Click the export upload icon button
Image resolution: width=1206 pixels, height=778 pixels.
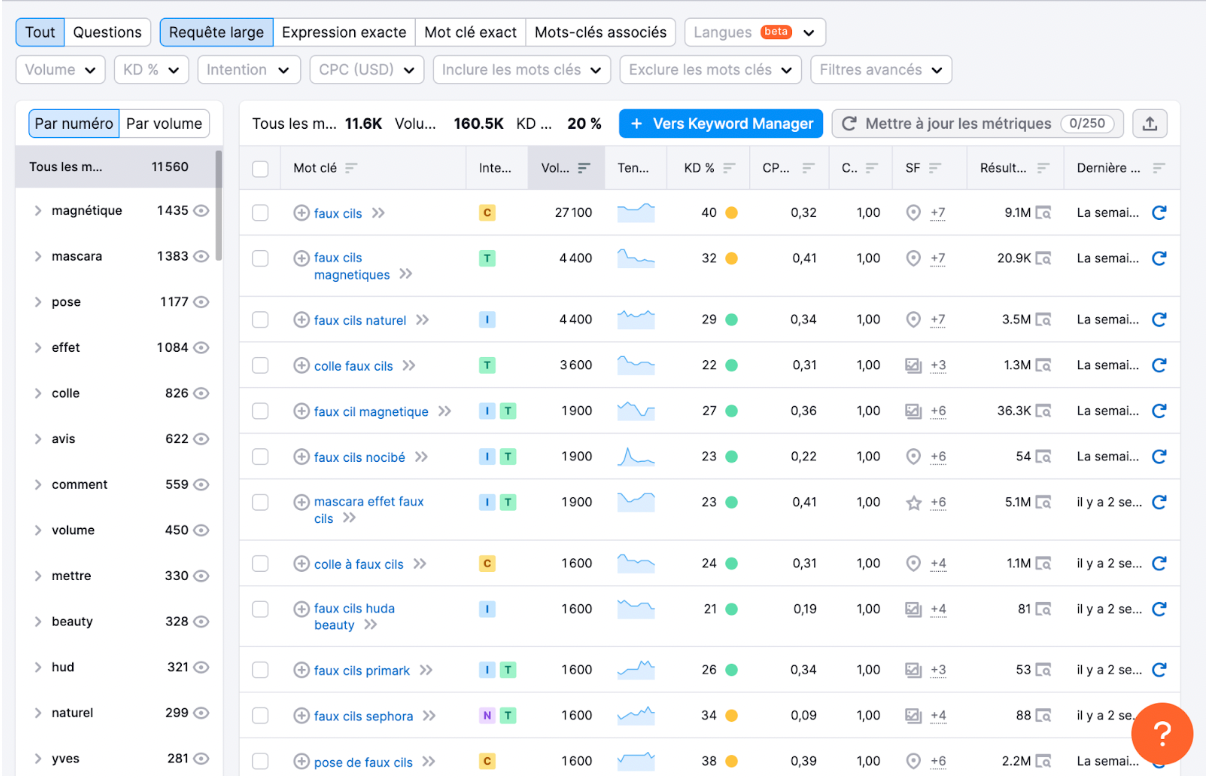click(x=1150, y=124)
